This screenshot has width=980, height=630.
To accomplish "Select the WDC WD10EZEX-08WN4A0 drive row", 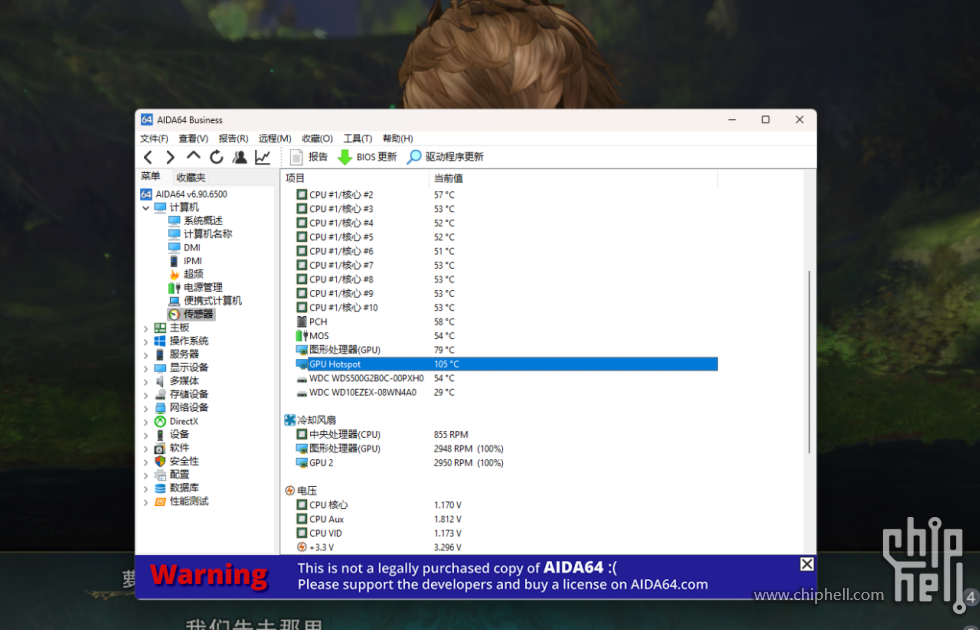I will coord(506,392).
